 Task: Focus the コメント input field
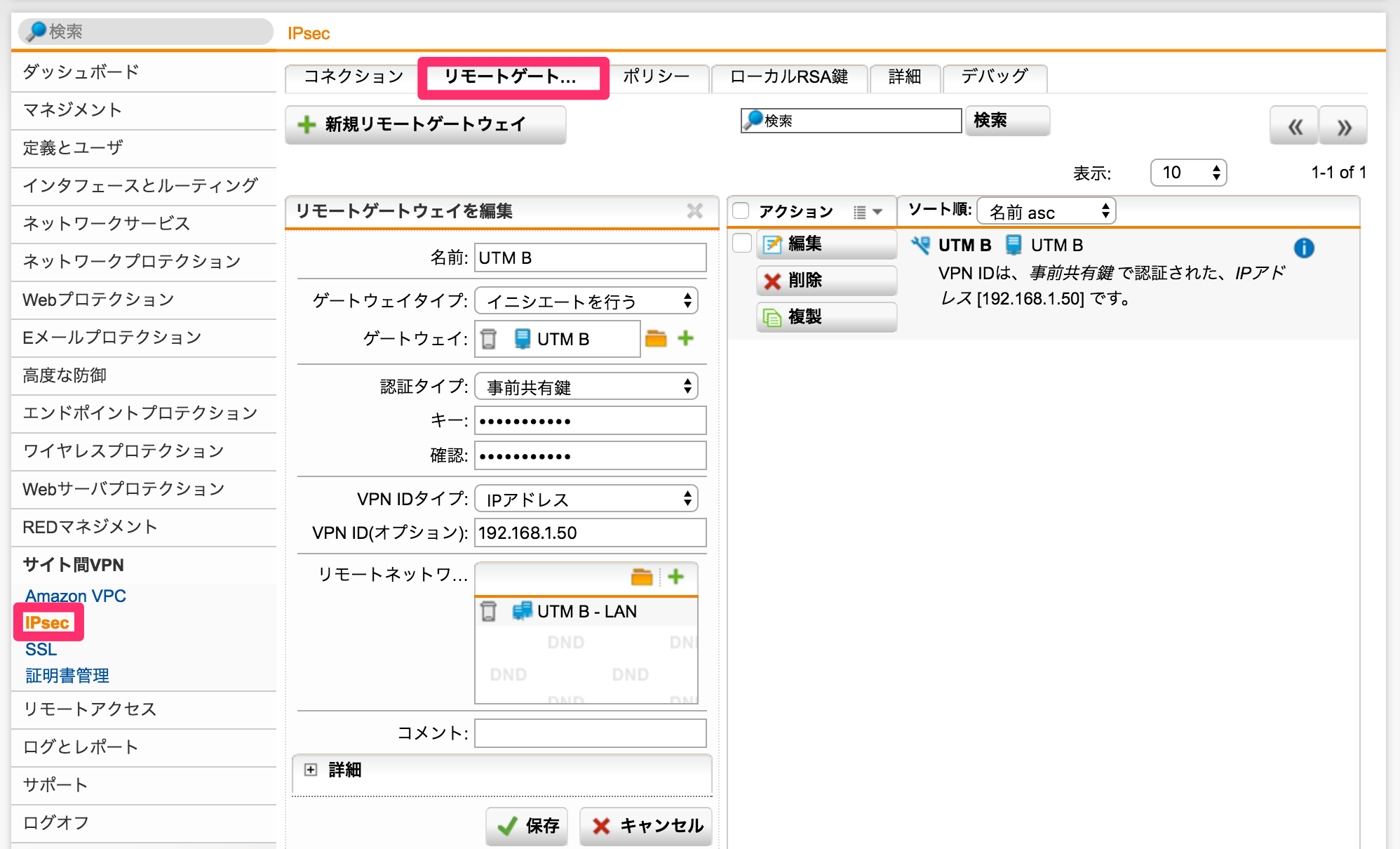tap(591, 733)
